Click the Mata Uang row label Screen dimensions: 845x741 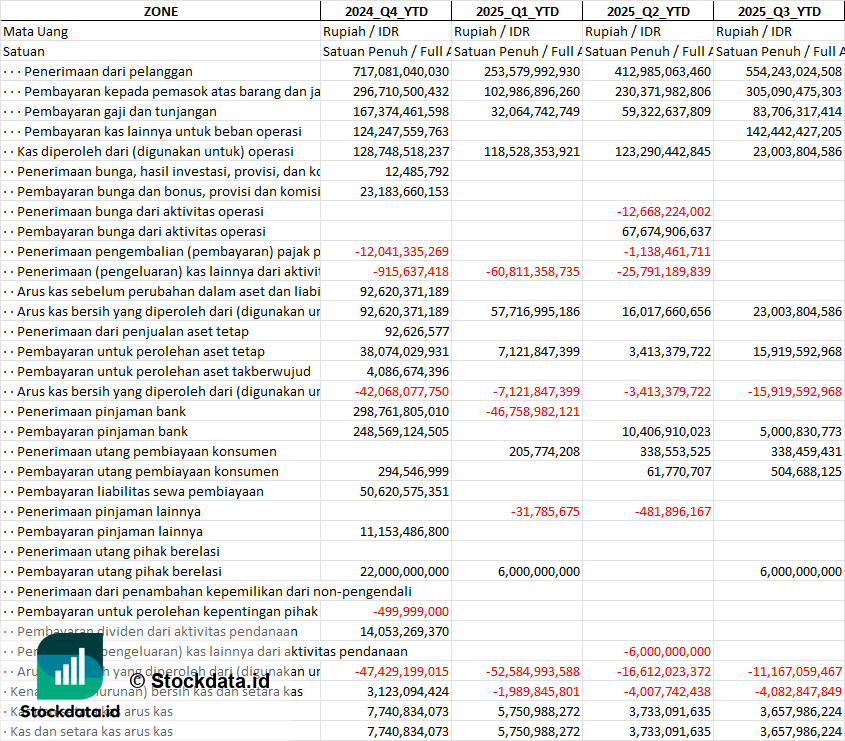(x=36, y=31)
